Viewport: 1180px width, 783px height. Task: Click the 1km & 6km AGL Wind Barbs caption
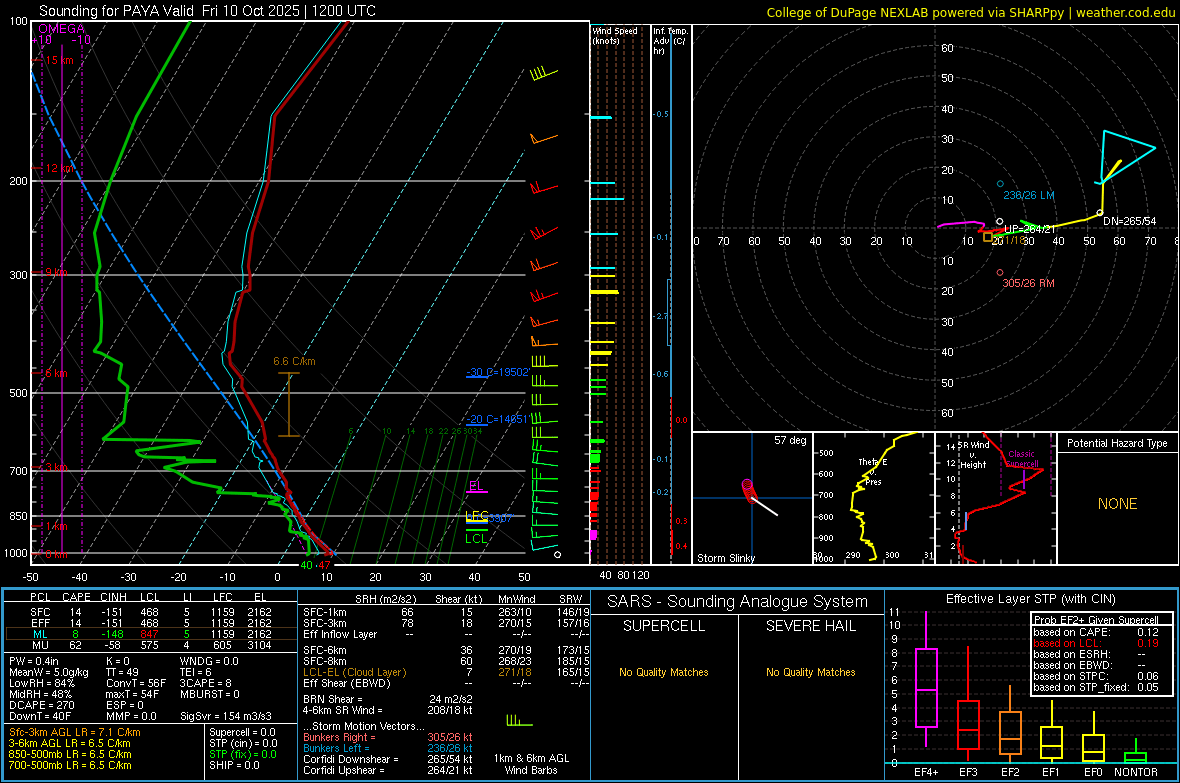pyautogui.click(x=531, y=764)
